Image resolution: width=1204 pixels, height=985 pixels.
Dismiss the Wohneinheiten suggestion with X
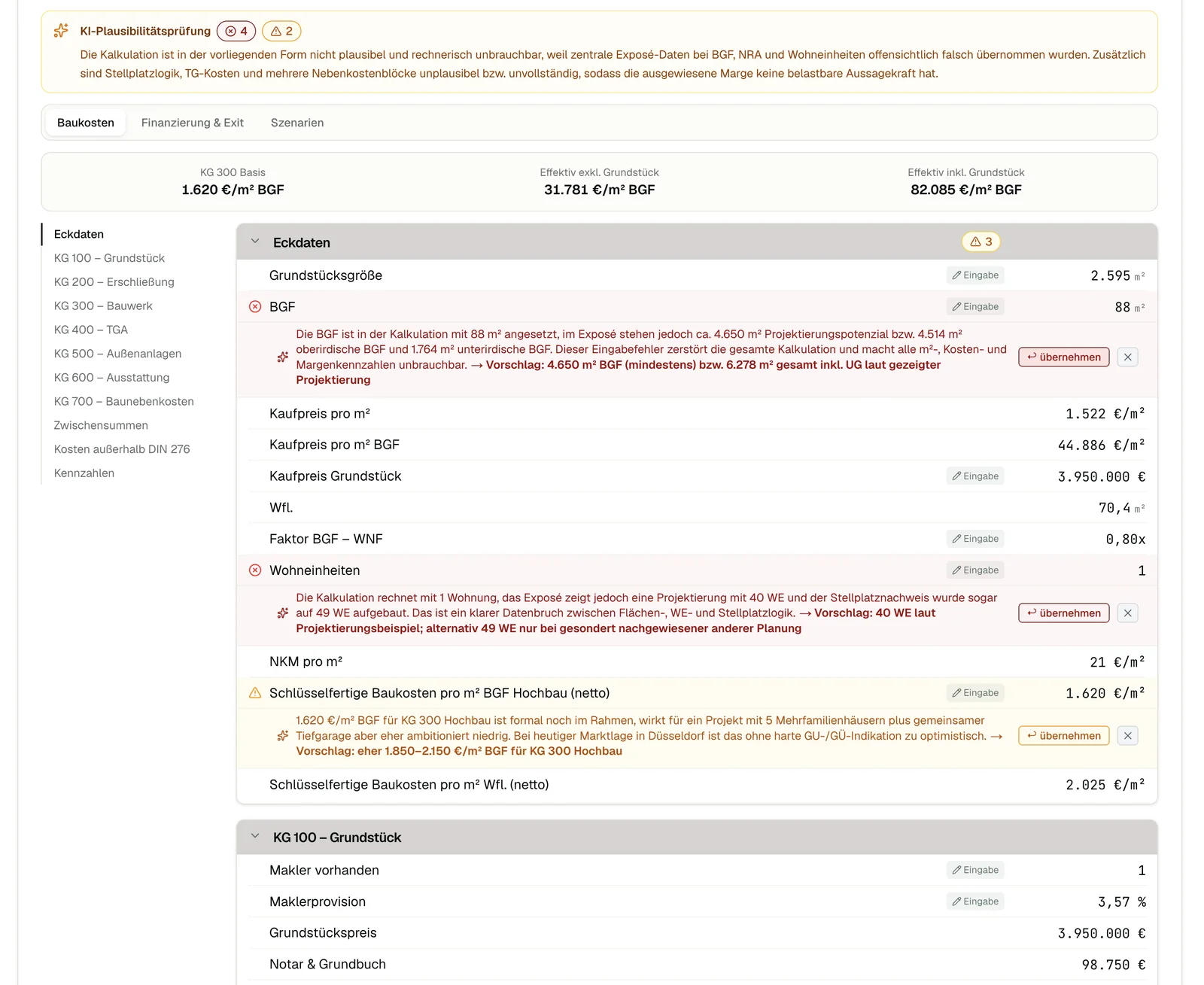pos(1127,613)
